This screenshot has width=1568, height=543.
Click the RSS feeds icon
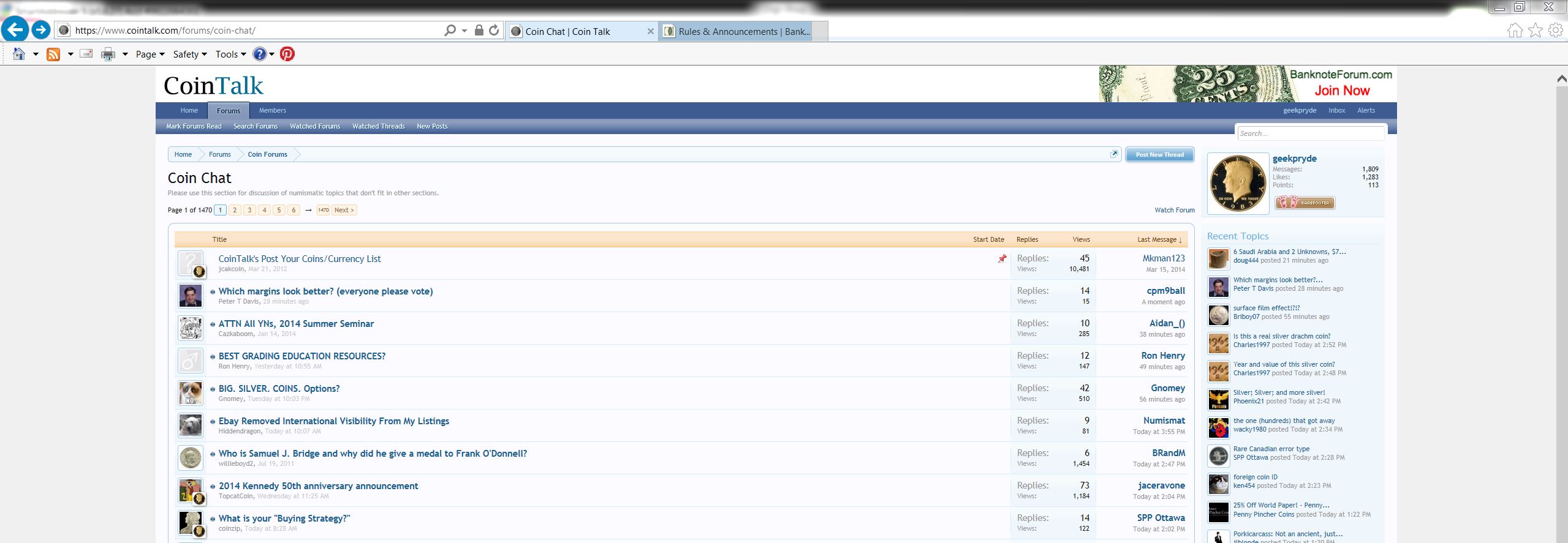coord(53,54)
